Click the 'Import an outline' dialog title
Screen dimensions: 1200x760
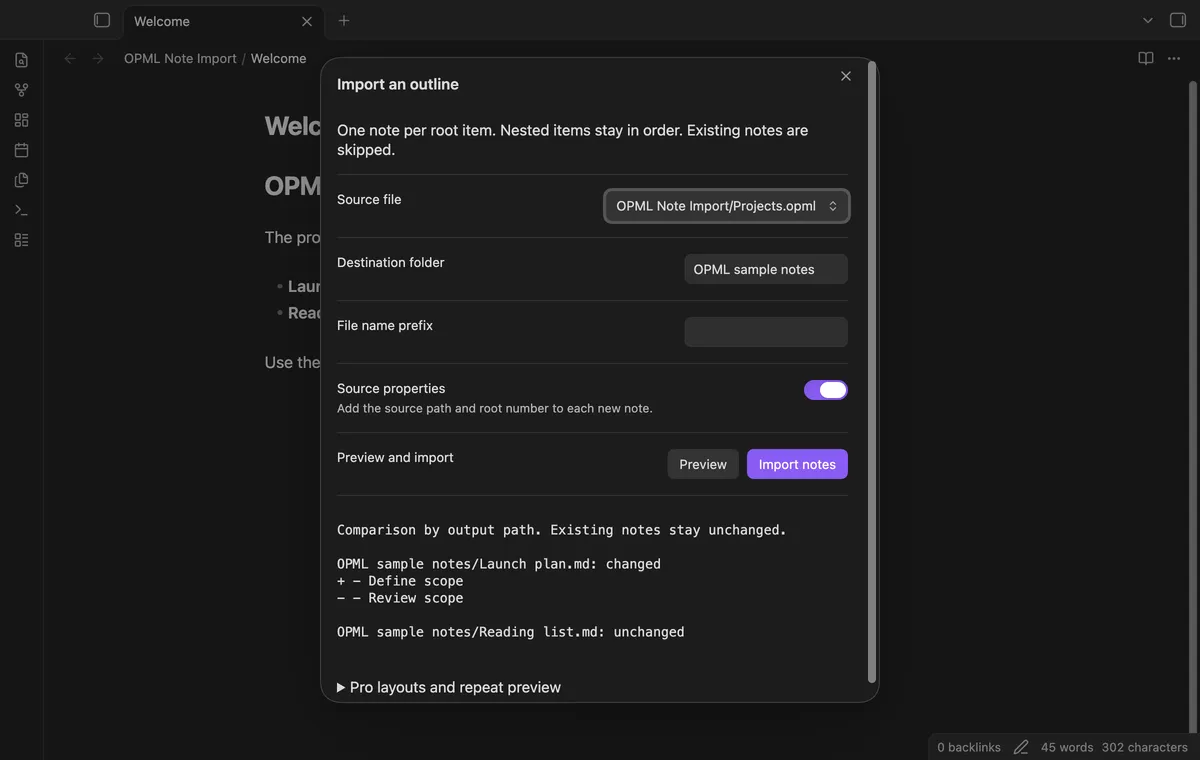tap(398, 84)
